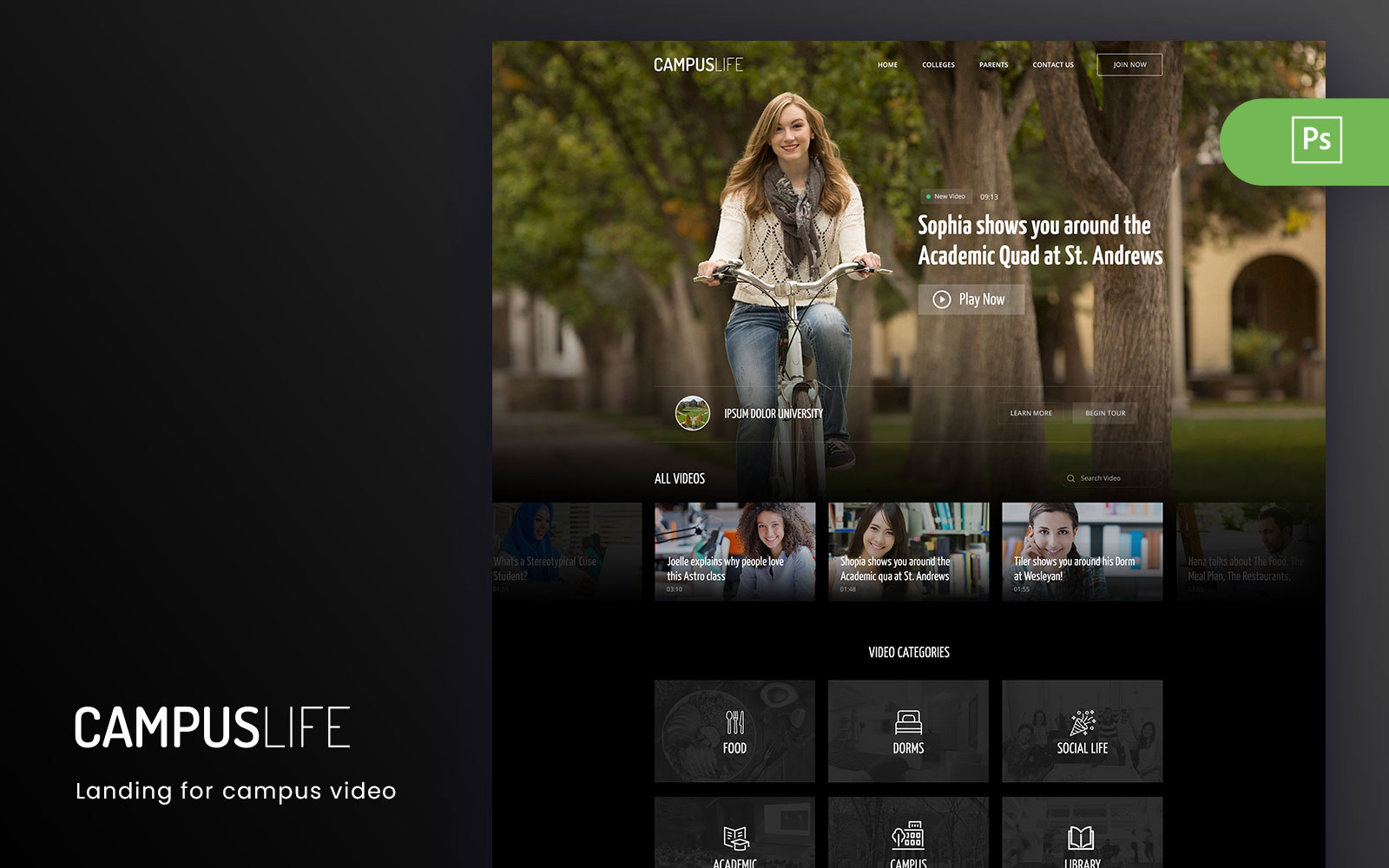The image size is (1389, 868).
Task: Open the Social Life party icon
Action: [1082, 721]
